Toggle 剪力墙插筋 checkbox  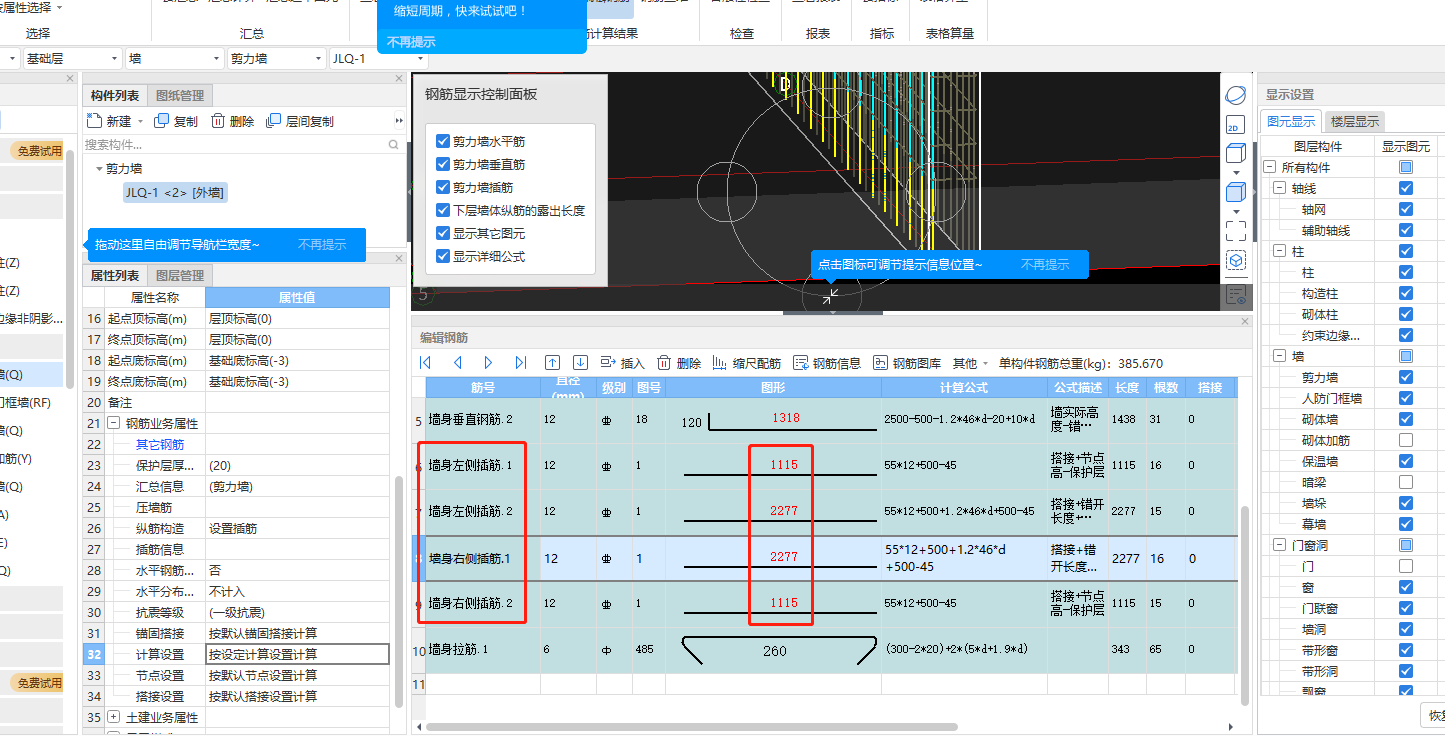point(443,187)
